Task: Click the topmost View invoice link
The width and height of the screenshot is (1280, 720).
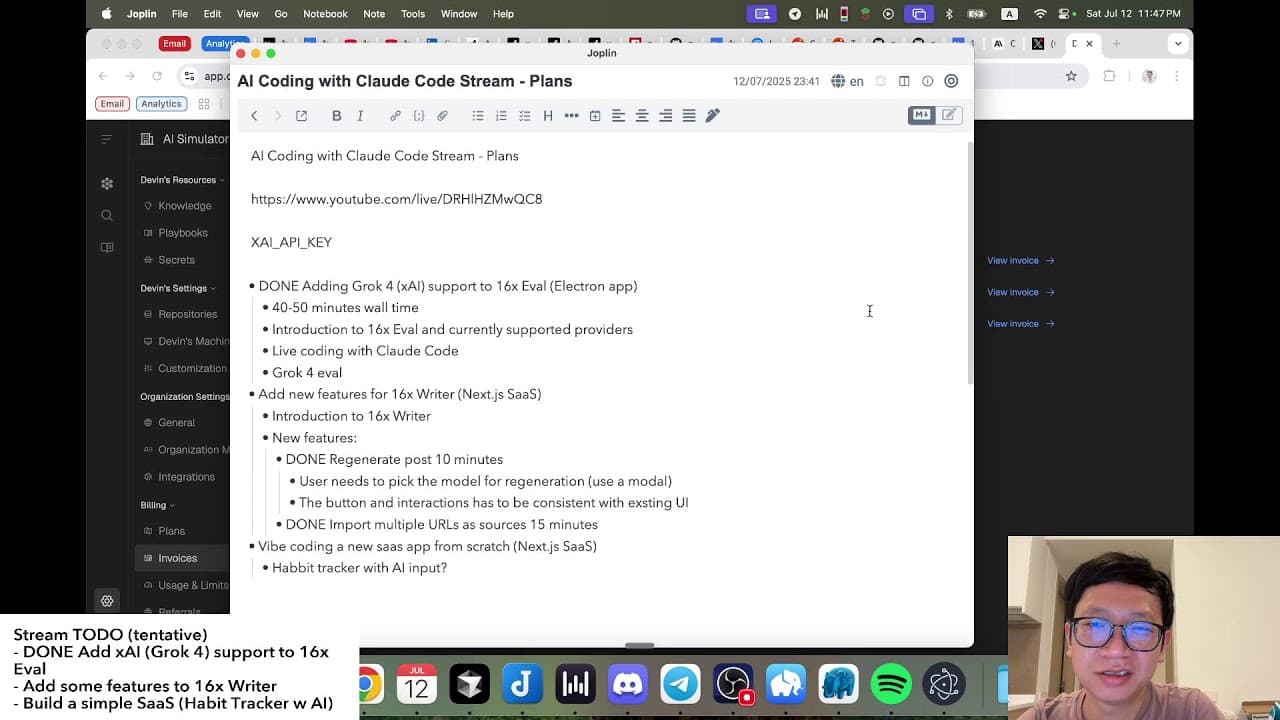Action: pos(1013,260)
